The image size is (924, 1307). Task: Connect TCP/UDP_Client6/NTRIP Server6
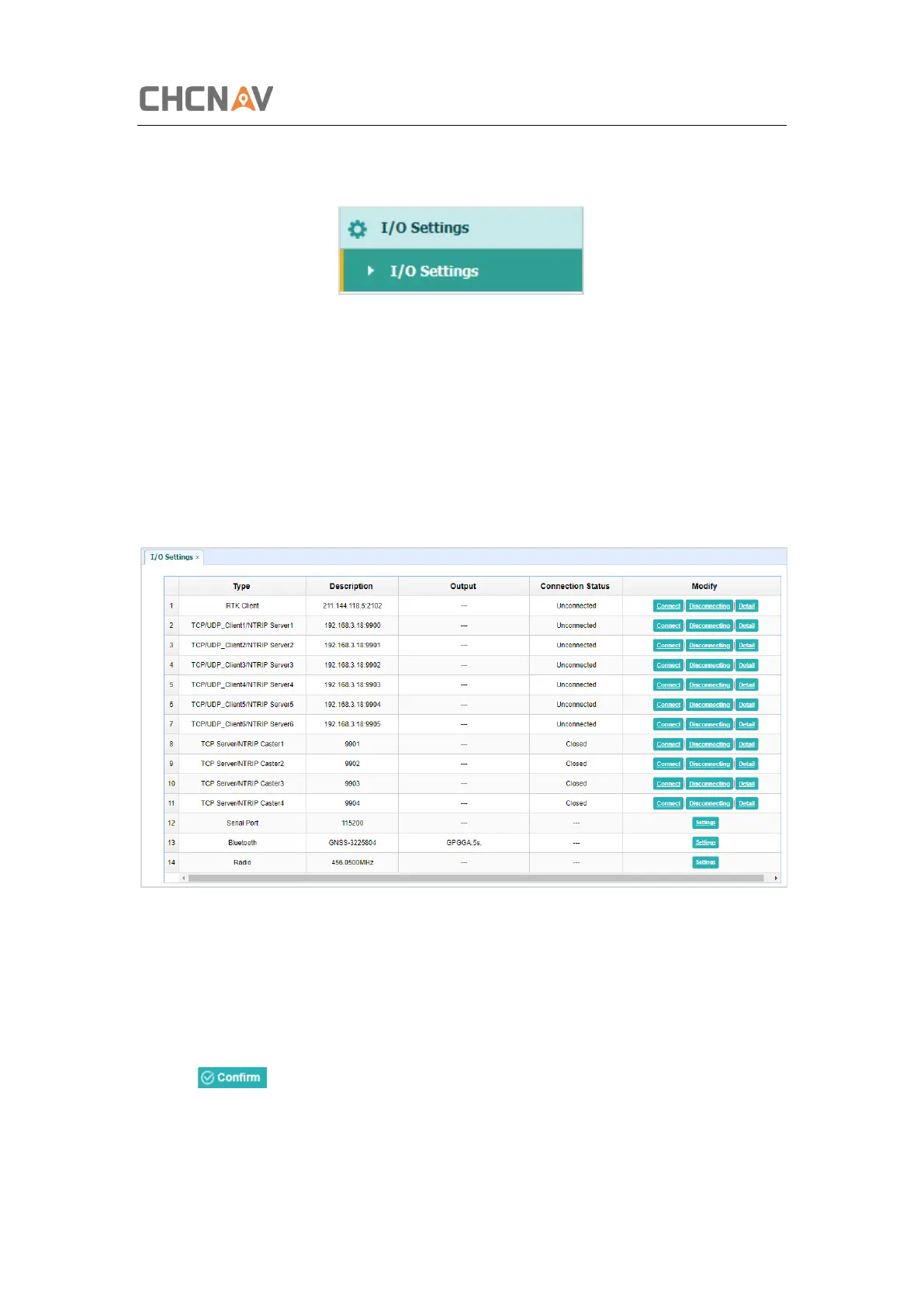[x=668, y=724]
